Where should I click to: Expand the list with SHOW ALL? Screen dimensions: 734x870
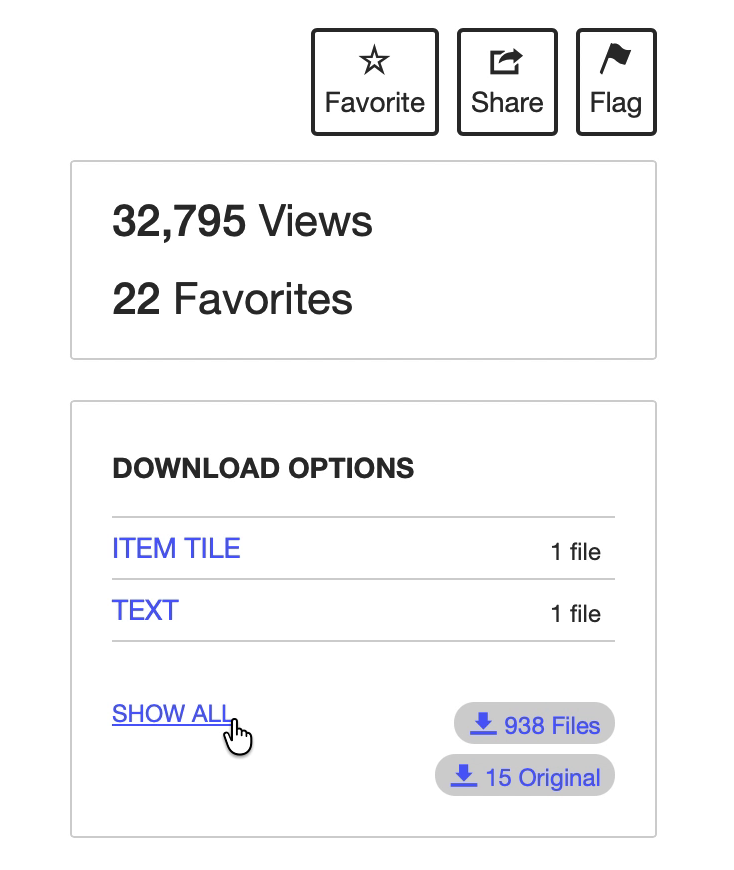click(x=171, y=714)
